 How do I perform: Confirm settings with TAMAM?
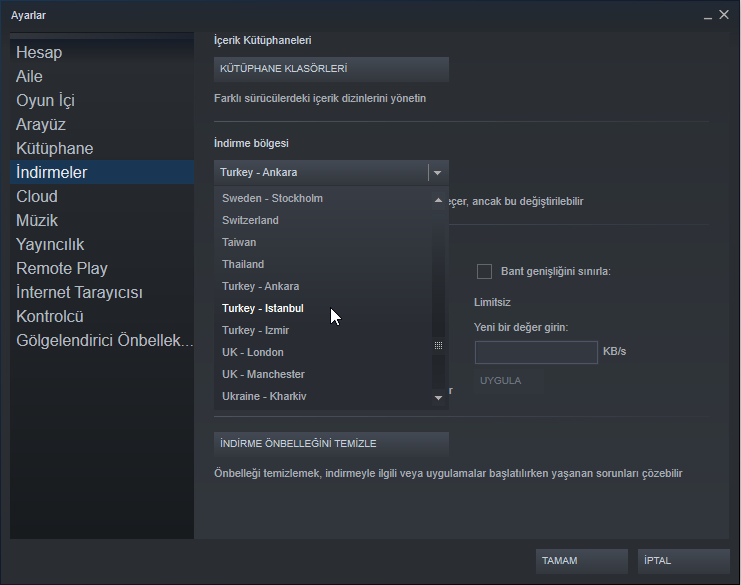coord(582,561)
